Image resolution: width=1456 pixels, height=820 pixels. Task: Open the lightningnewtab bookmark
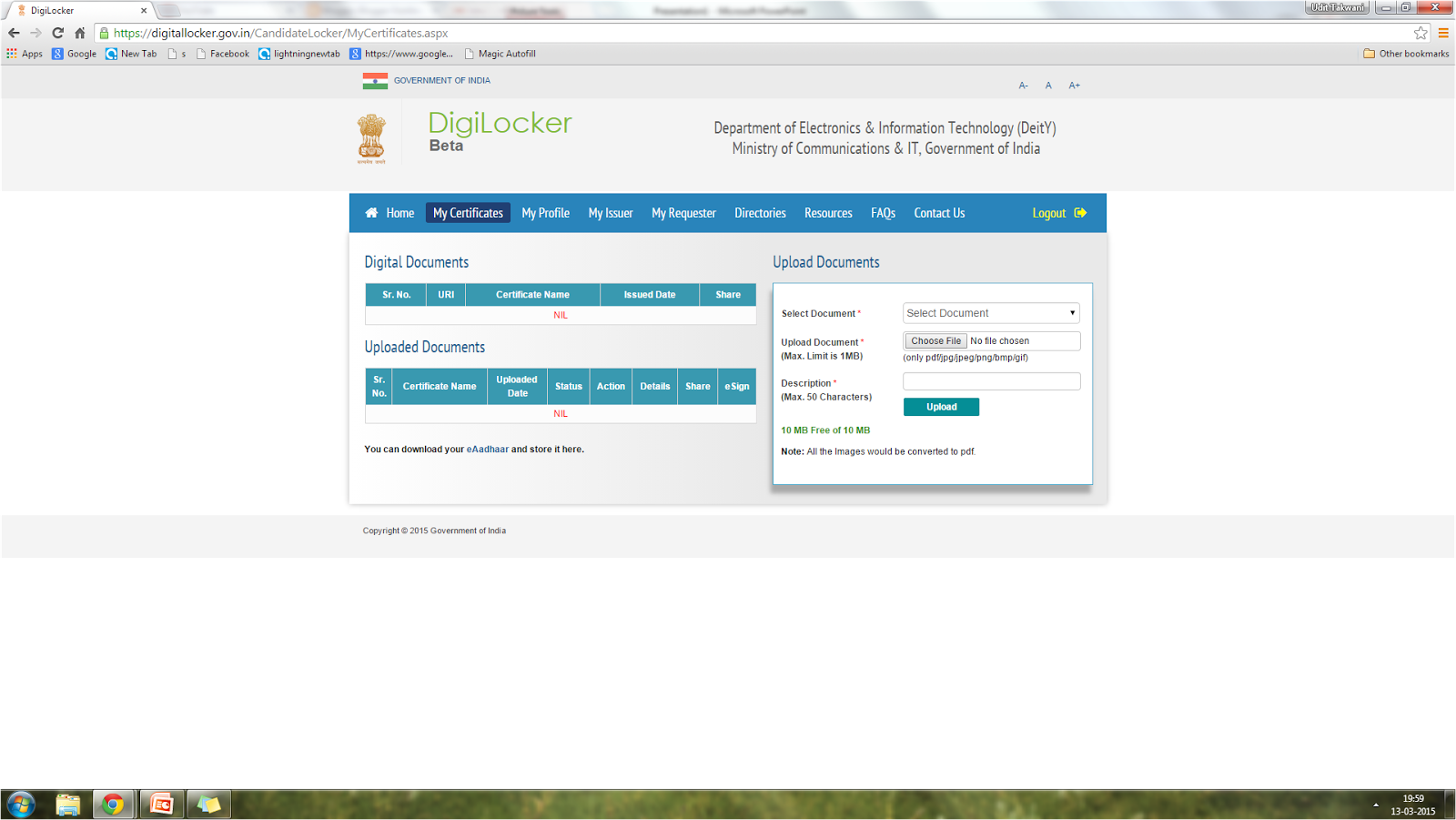click(x=299, y=54)
